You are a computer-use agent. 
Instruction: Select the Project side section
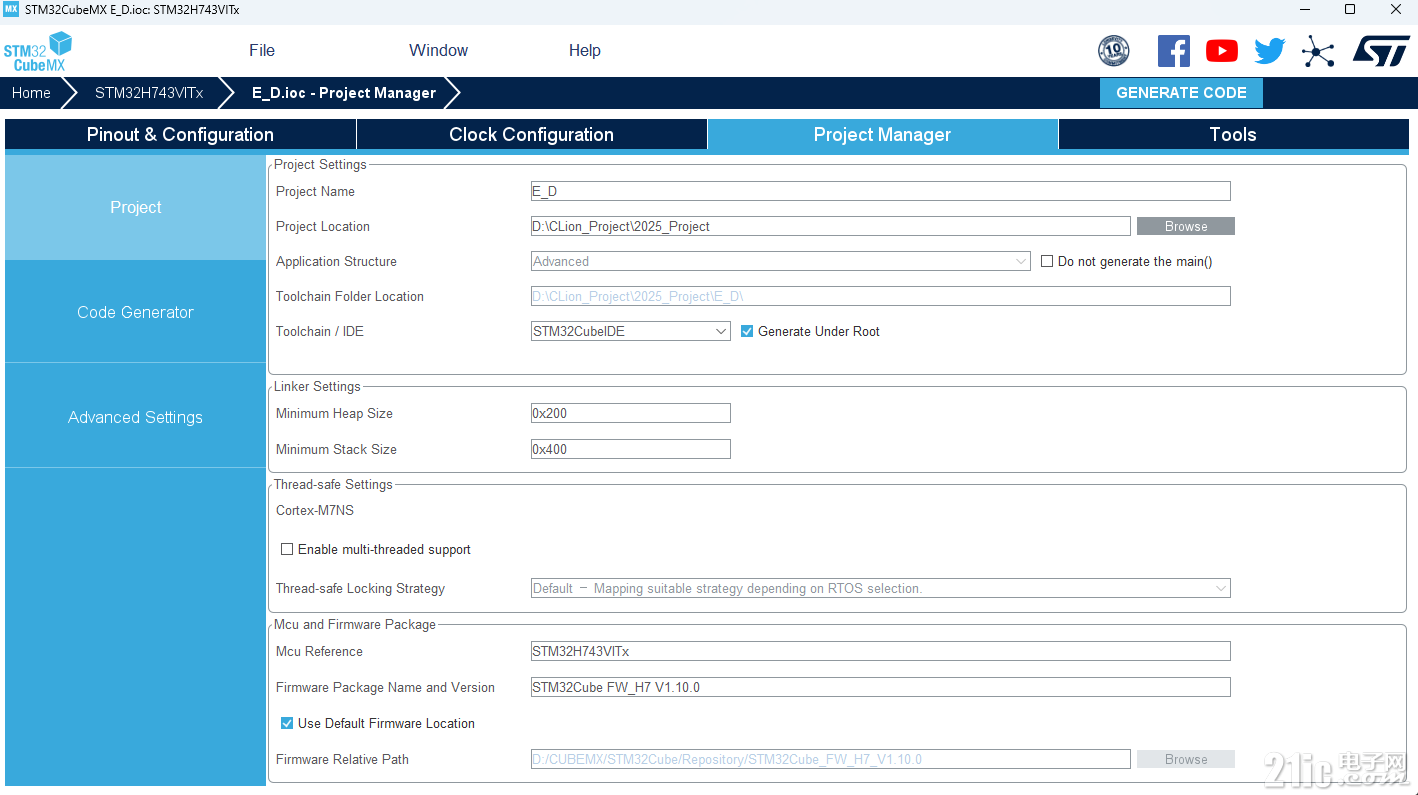coord(135,207)
